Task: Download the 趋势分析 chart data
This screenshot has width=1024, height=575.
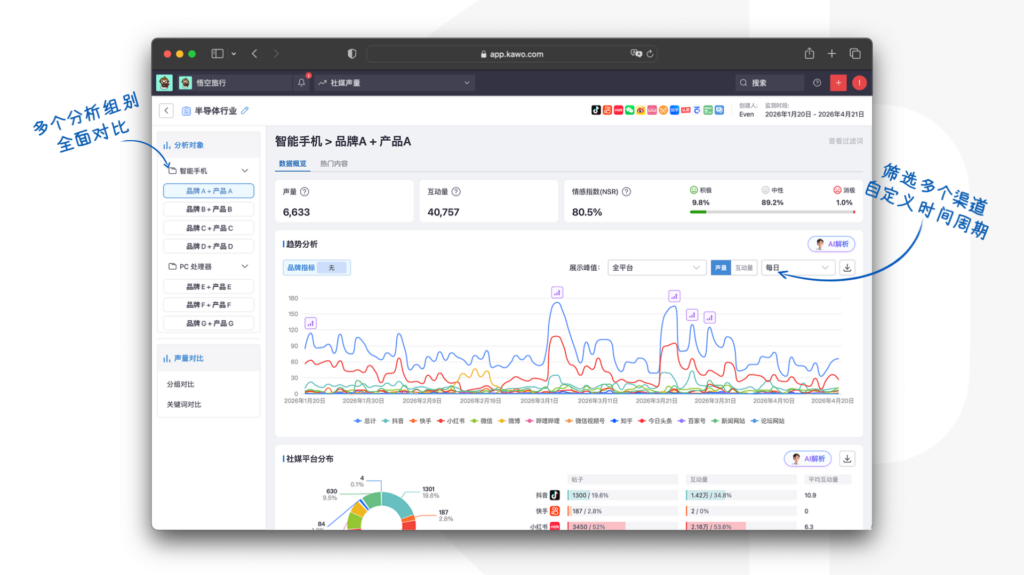Action: point(847,268)
